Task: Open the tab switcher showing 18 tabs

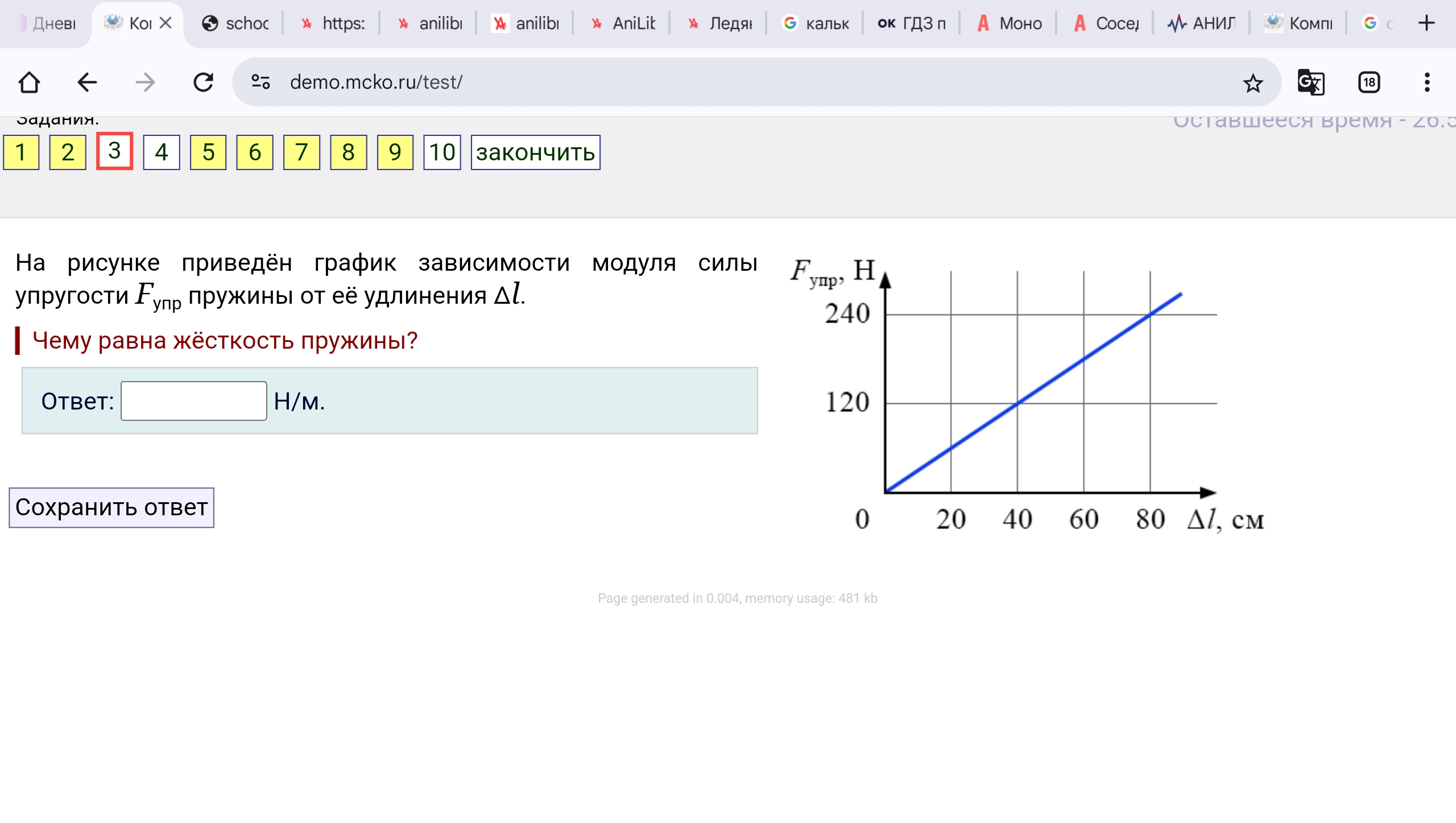Action: pyautogui.click(x=1369, y=82)
